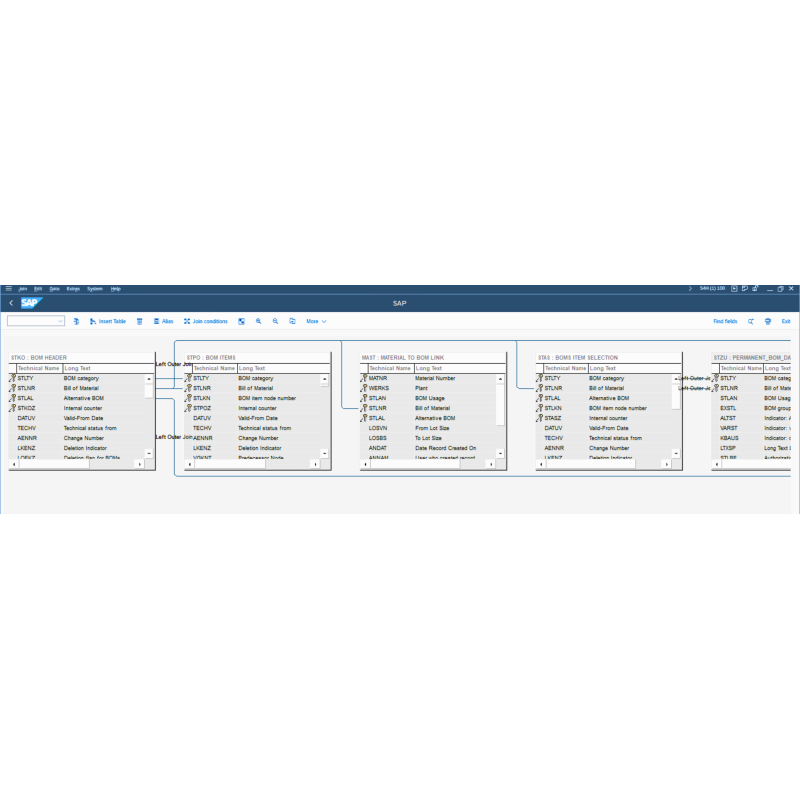Click the delete table trash icon
This screenshot has width=800, height=800.
[x=140, y=321]
